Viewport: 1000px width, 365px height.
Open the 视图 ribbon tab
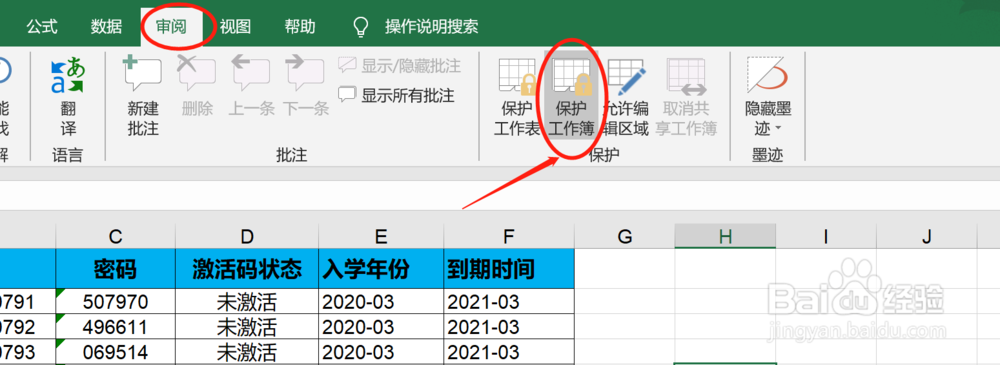click(235, 27)
